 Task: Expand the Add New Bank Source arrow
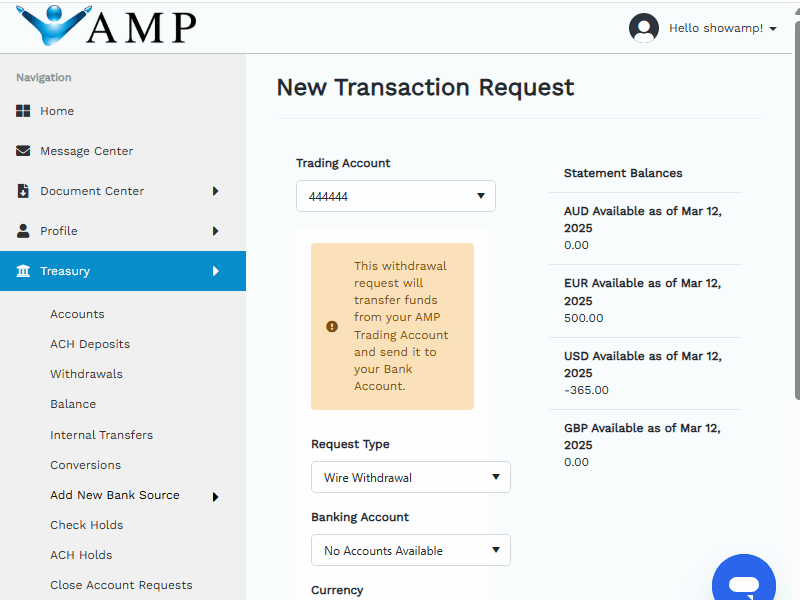coord(215,496)
